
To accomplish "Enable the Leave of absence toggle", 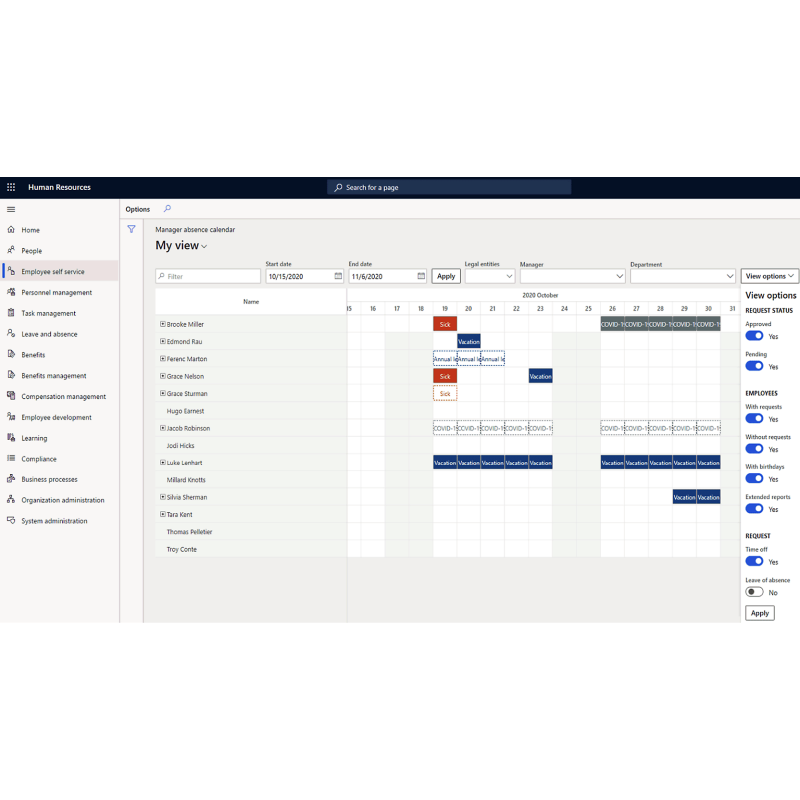I will (754, 592).
